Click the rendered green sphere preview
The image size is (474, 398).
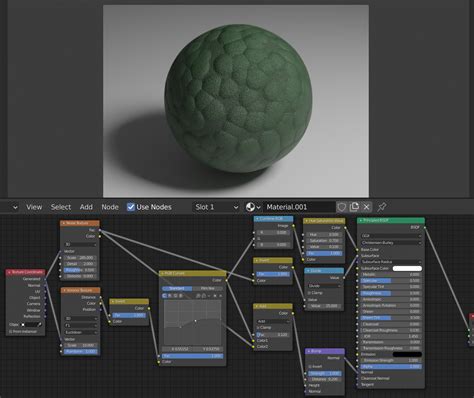click(238, 98)
